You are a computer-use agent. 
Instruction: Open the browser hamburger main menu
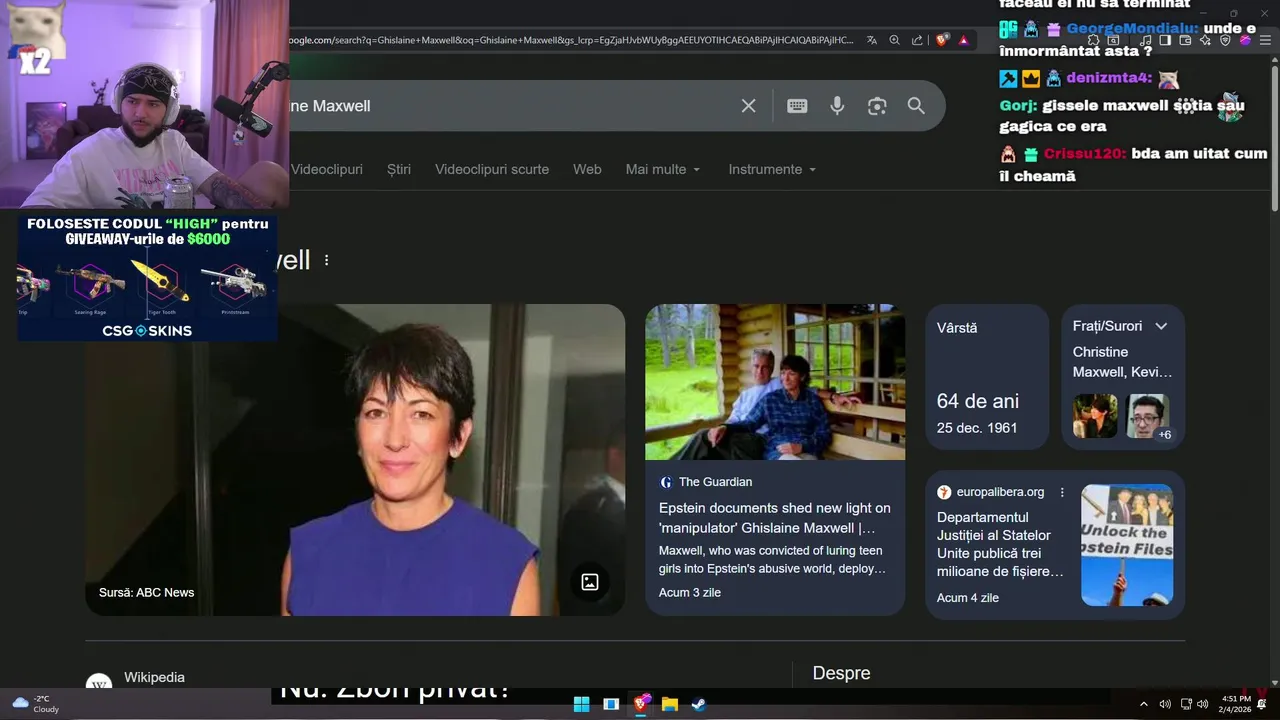[x=1265, y=40]
